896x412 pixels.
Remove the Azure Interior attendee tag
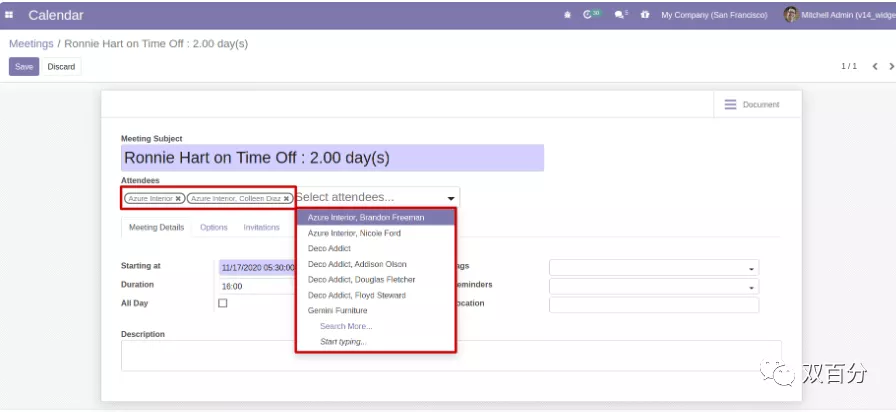point(178,198)
